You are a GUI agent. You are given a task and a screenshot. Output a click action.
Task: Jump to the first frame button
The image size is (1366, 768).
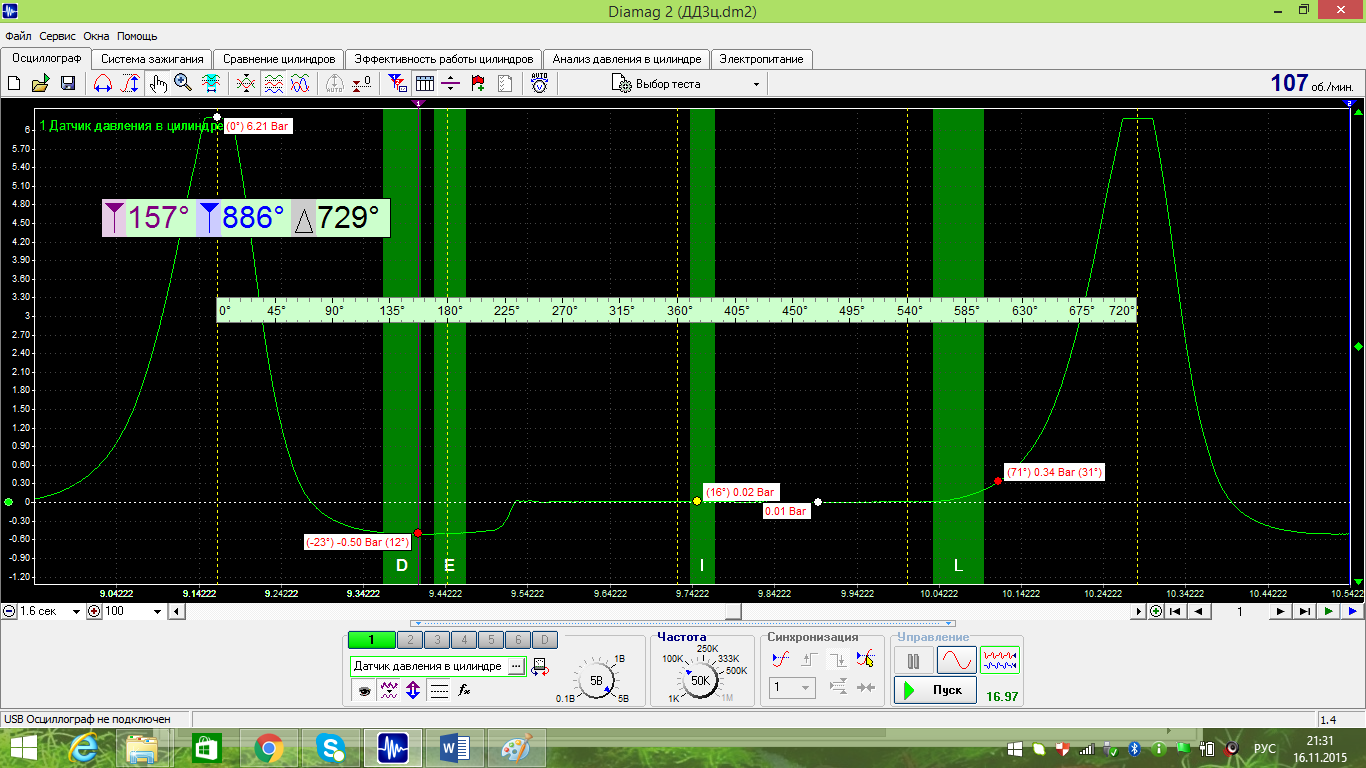(x=1176, y=611)
